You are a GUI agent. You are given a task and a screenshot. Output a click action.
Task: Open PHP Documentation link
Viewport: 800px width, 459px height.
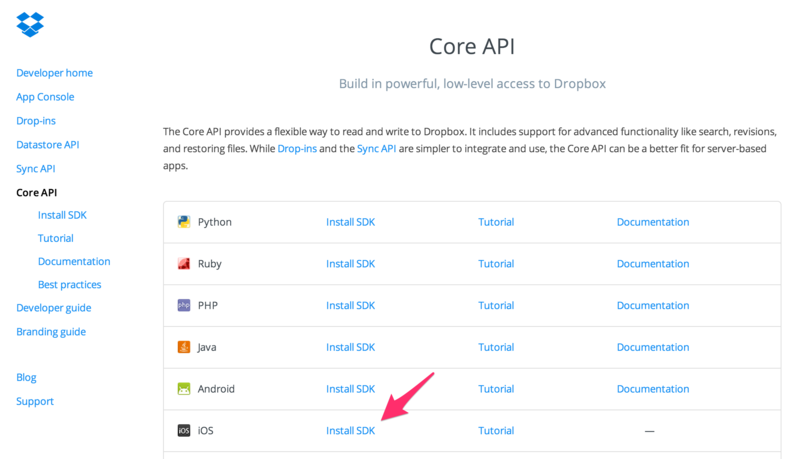653,305
